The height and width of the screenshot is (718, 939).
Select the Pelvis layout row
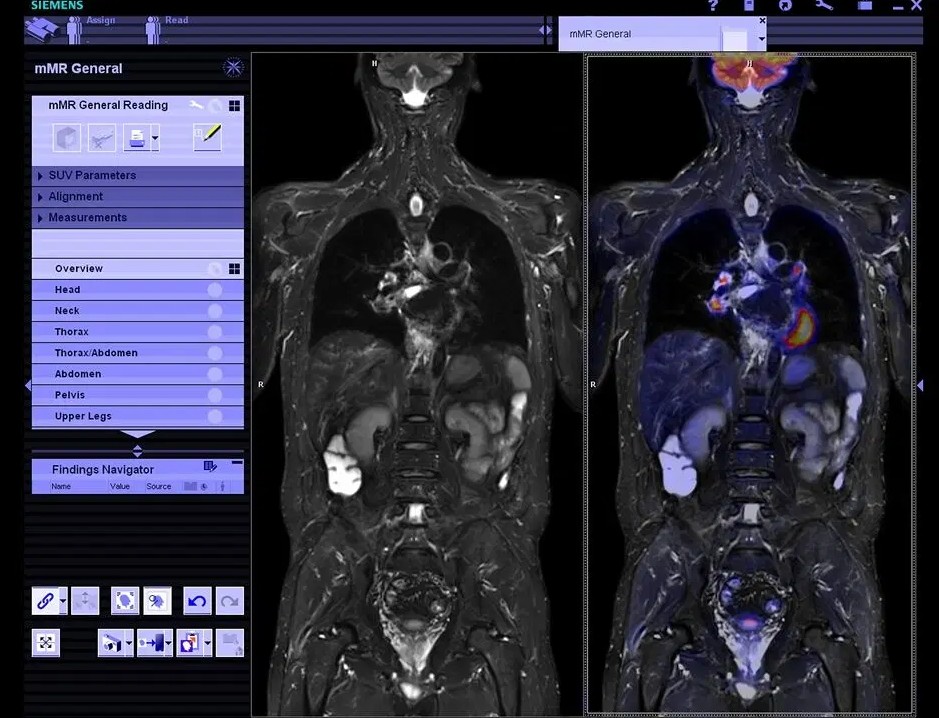coord(138,395)
